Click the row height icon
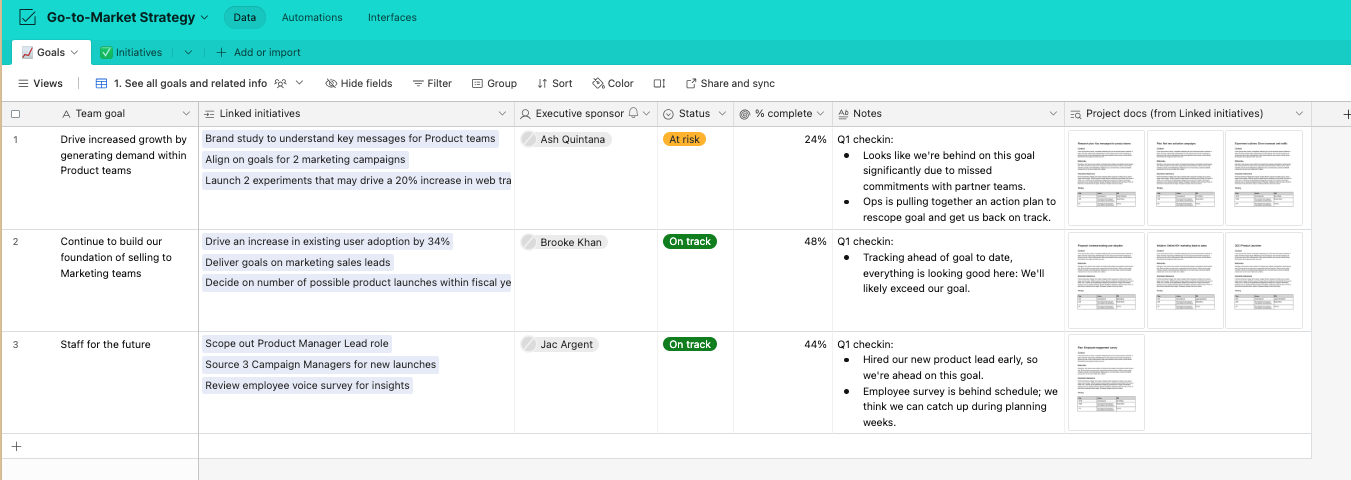The height and width of the screenshot is (480, 1351). [x=659, y=84]
